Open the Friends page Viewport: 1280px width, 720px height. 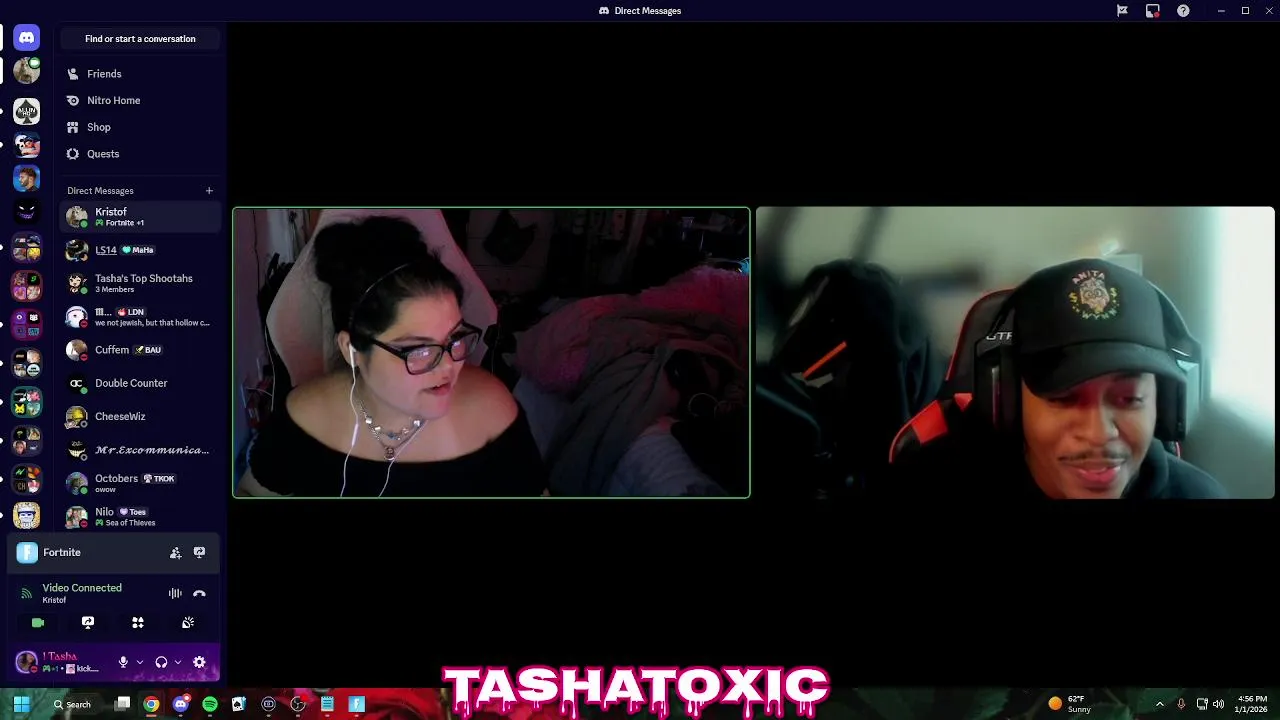click(x=140, y=74)
